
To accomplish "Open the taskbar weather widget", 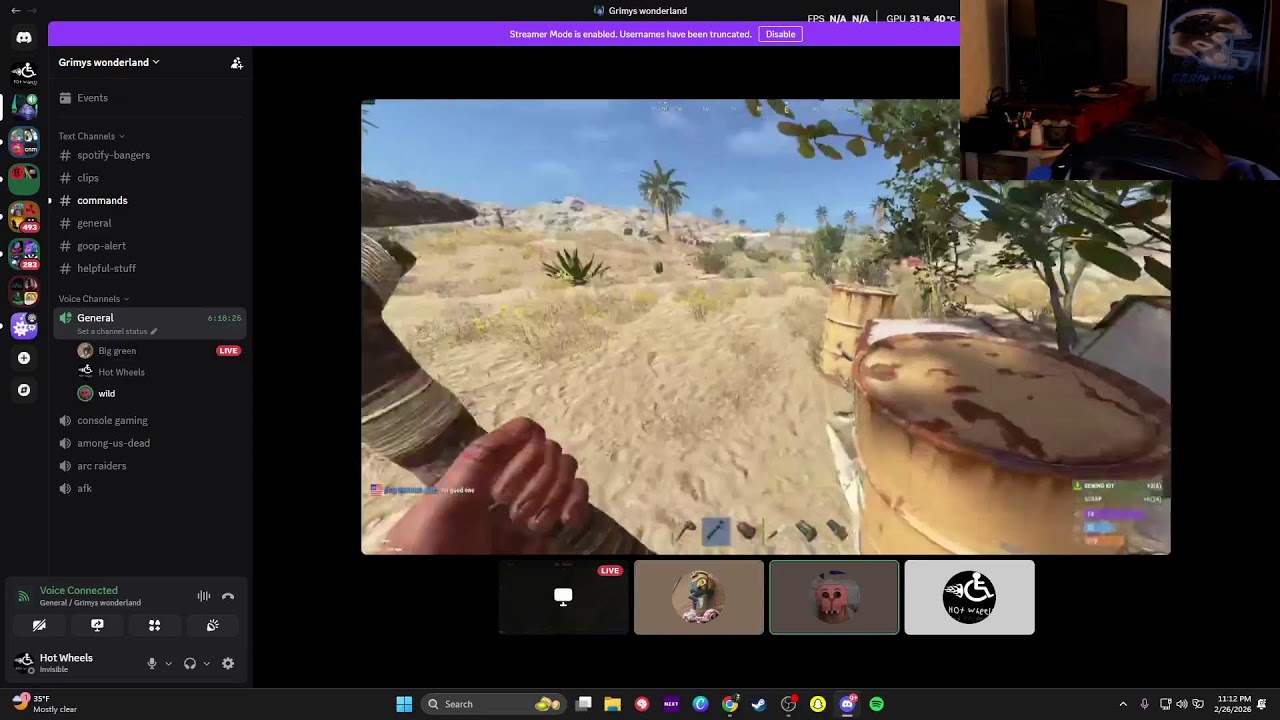I will tap(45, 704).
